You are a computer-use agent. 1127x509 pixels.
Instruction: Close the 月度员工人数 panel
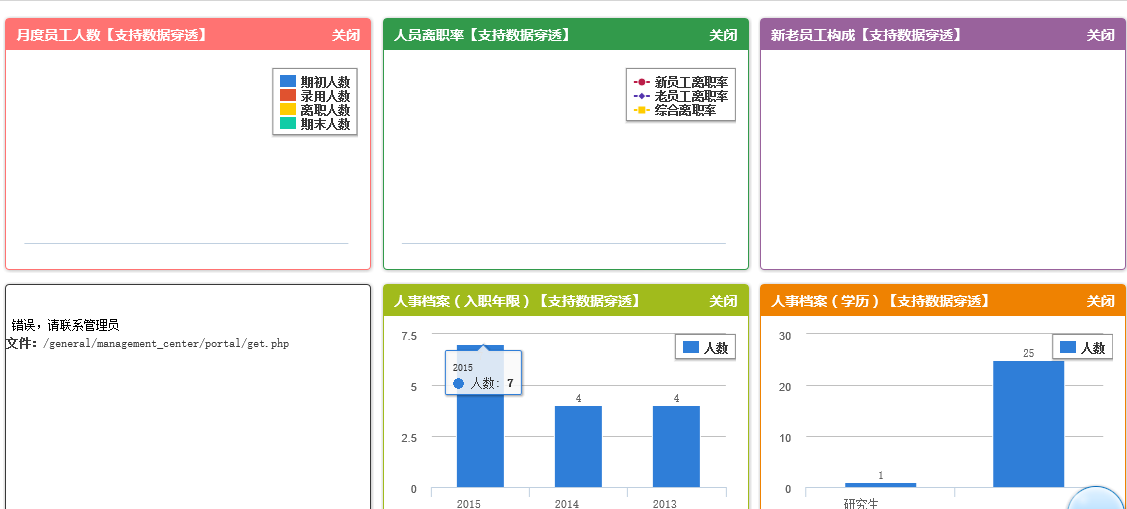(346, 35)
